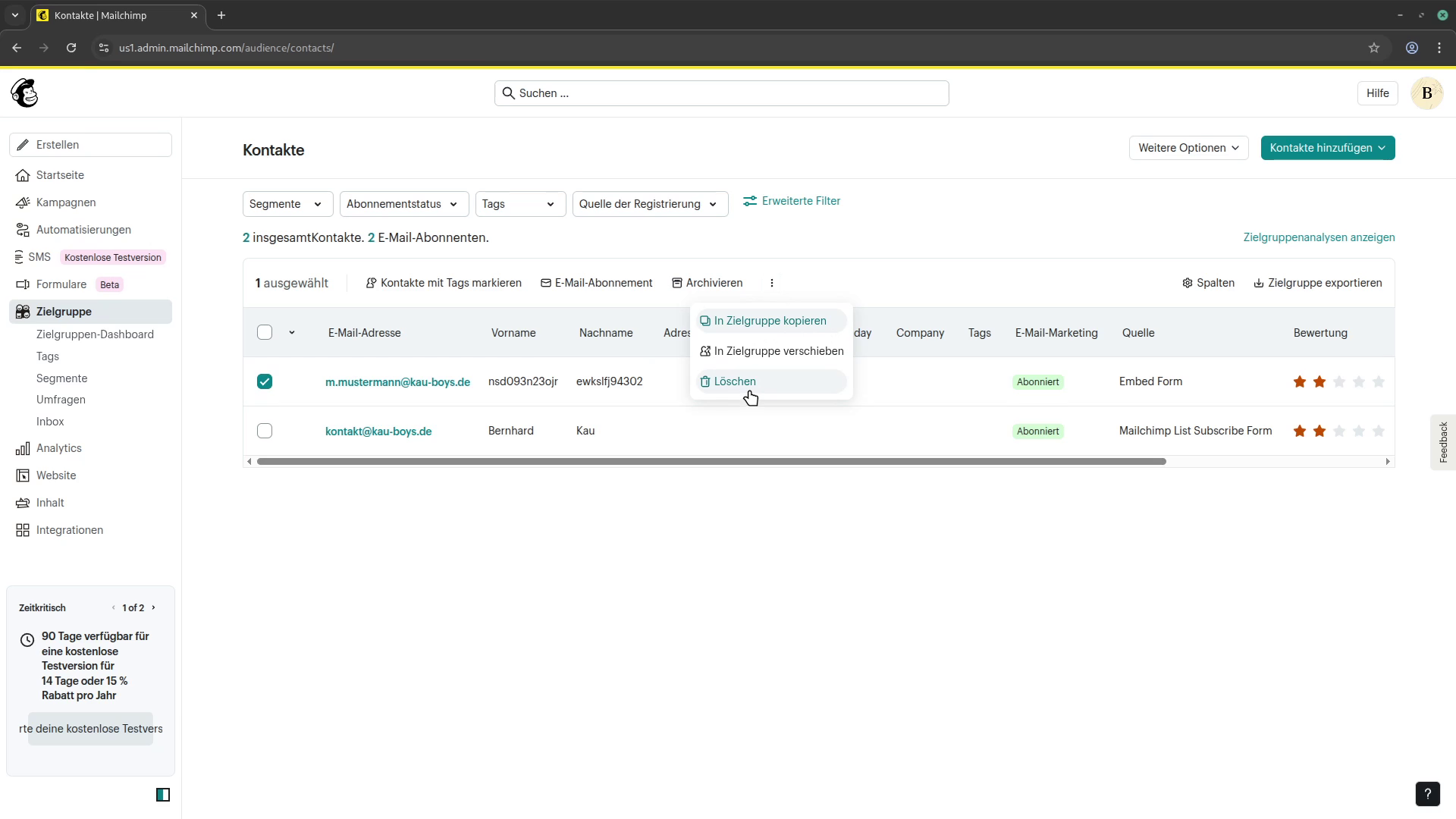Toggle the select-all header checkbox
Screen dimensions: 1456x819
pyautogui.click(x=265, y=332)
